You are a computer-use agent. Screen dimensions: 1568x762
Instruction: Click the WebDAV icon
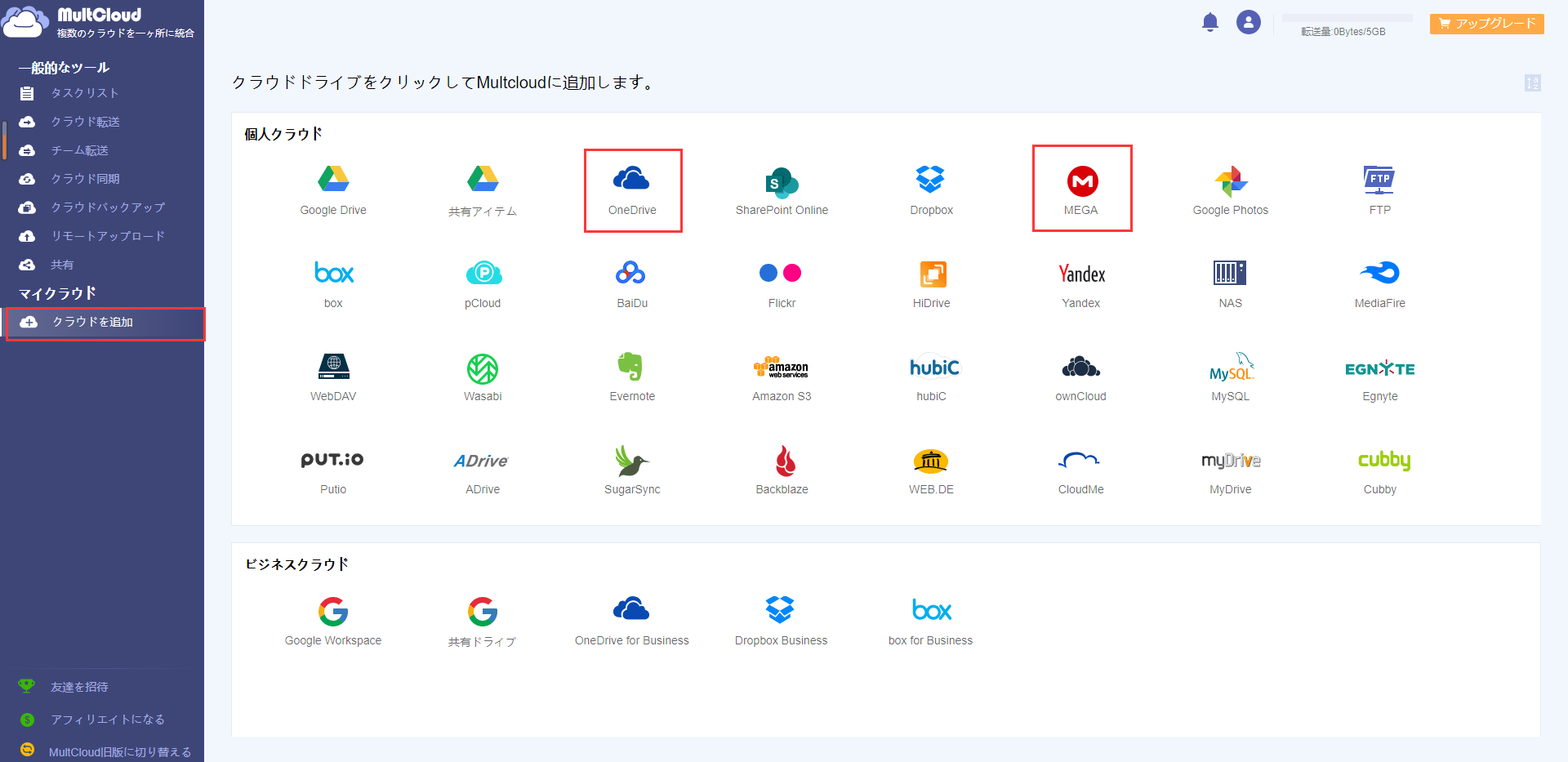[x=332, y=374]
